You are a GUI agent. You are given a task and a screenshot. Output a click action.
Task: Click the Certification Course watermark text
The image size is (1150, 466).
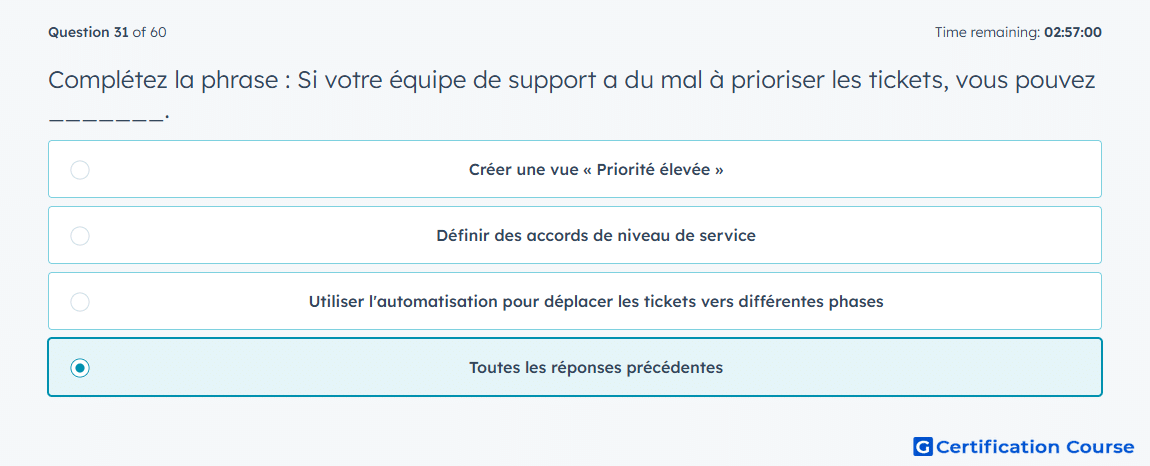pos(1035,446)
